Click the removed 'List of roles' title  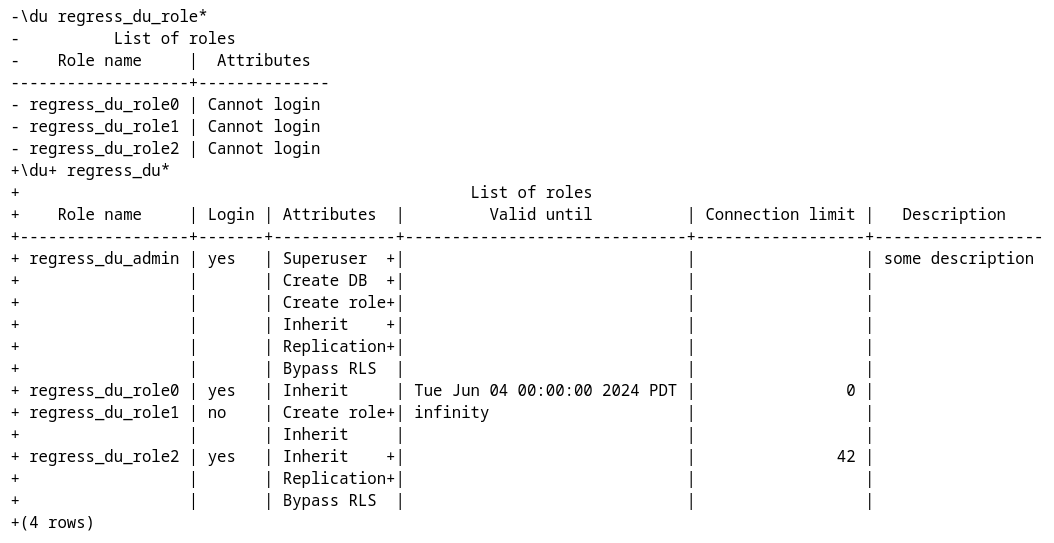174,38
